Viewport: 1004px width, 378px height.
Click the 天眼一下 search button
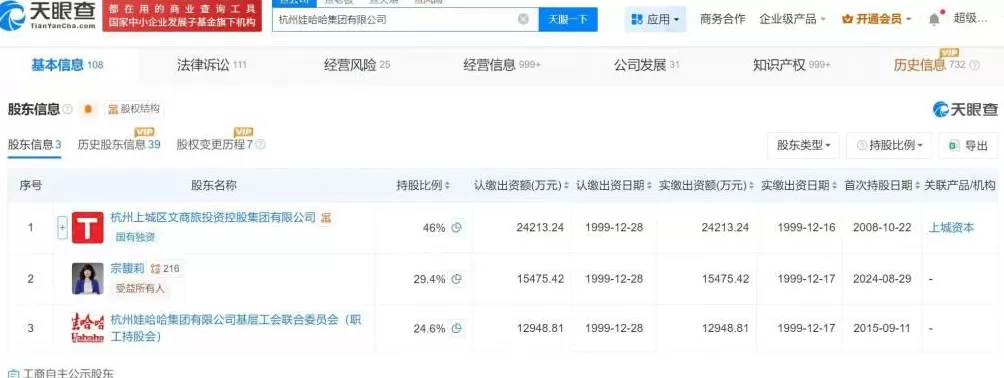coord(568,19)
